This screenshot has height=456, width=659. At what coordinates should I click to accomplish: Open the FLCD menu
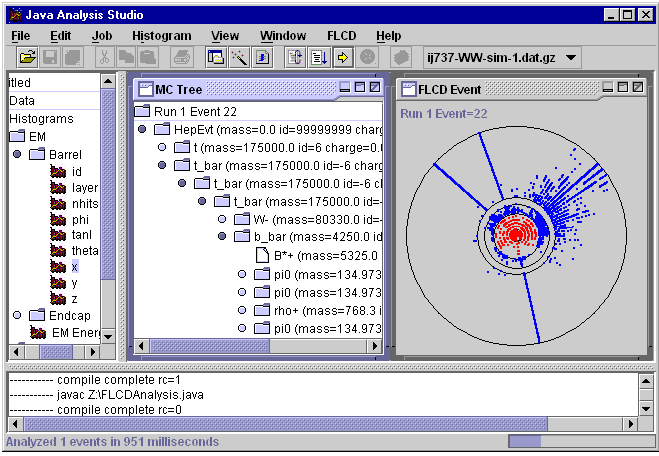pyautogui.click(x=341, y=35)
